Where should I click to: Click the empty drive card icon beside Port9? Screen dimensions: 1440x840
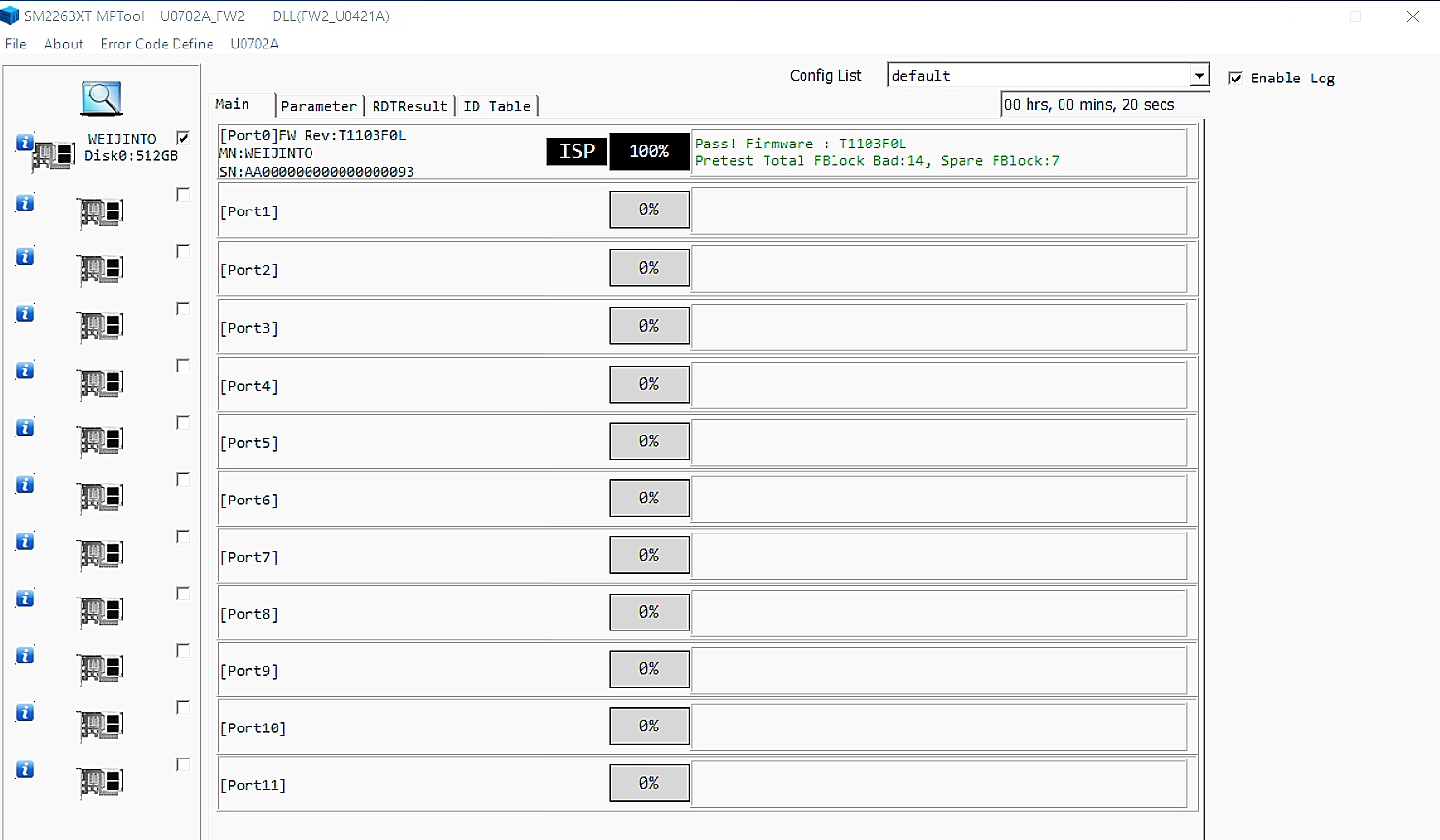pos(101,669)
